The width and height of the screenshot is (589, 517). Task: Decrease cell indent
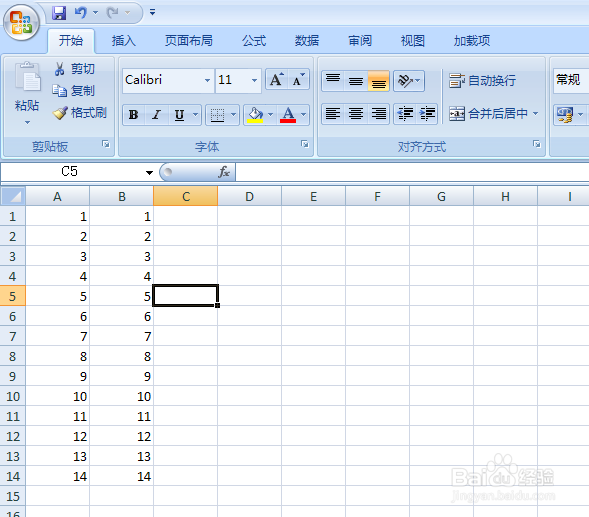405,113
